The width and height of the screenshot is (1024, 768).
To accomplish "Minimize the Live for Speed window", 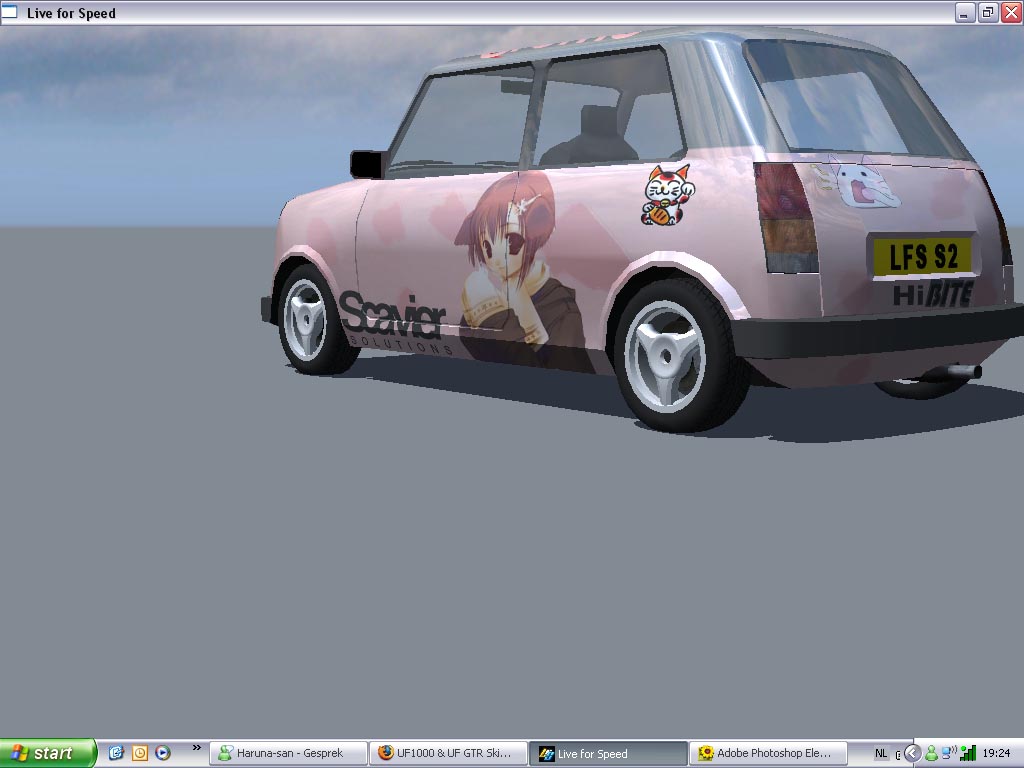I will tap(965, 12).
